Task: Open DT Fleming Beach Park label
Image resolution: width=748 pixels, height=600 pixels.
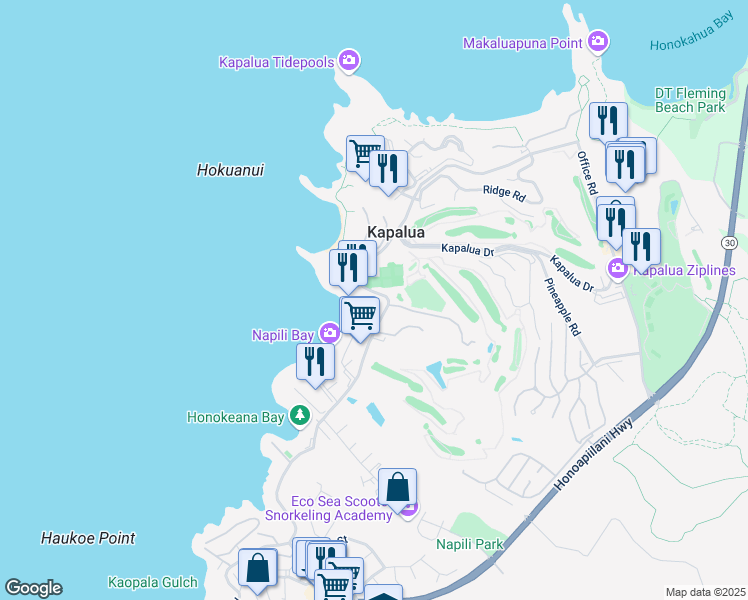Action: click(690, 100)
